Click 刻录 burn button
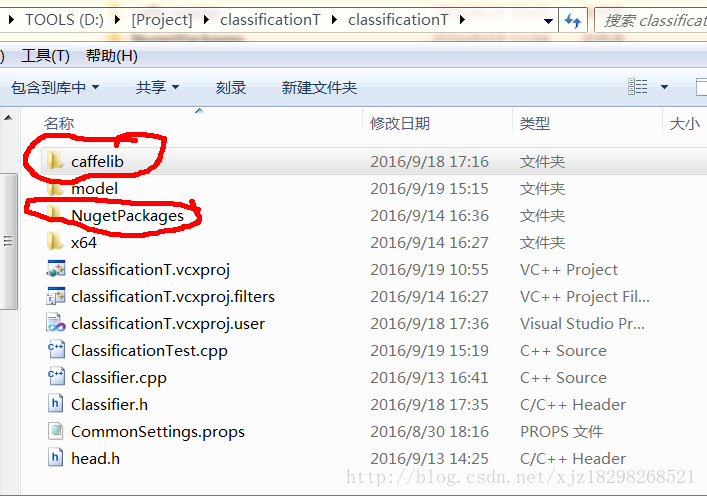Screen dimensions: 707x497 pyautogui.click(x=231, y=87)
